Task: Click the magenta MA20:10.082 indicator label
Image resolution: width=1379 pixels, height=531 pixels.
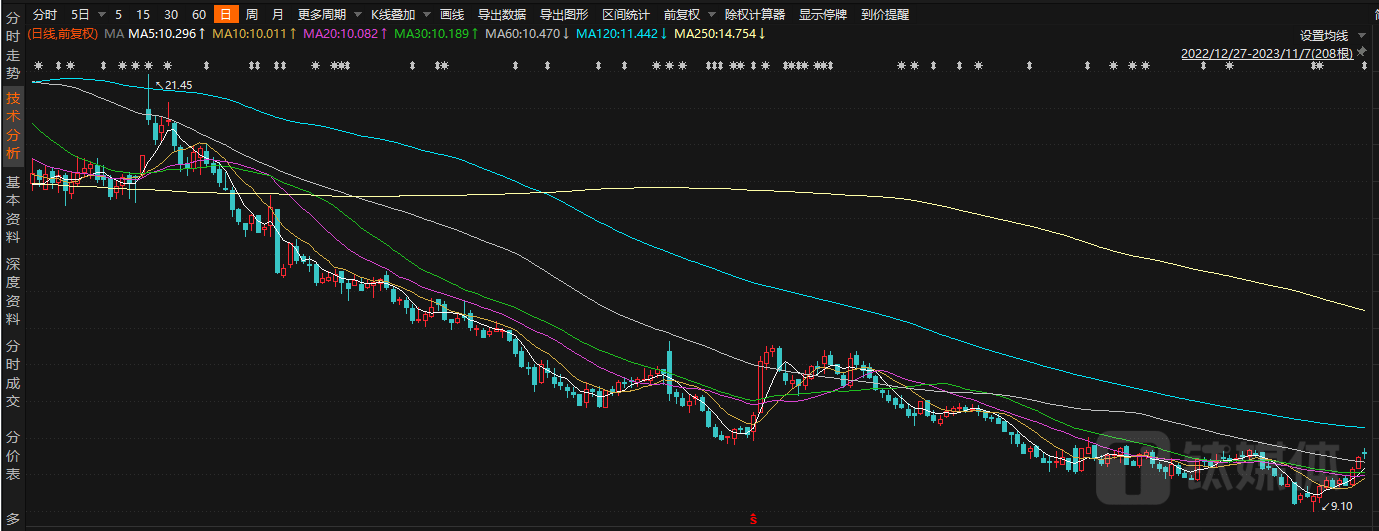Action: 339,34
